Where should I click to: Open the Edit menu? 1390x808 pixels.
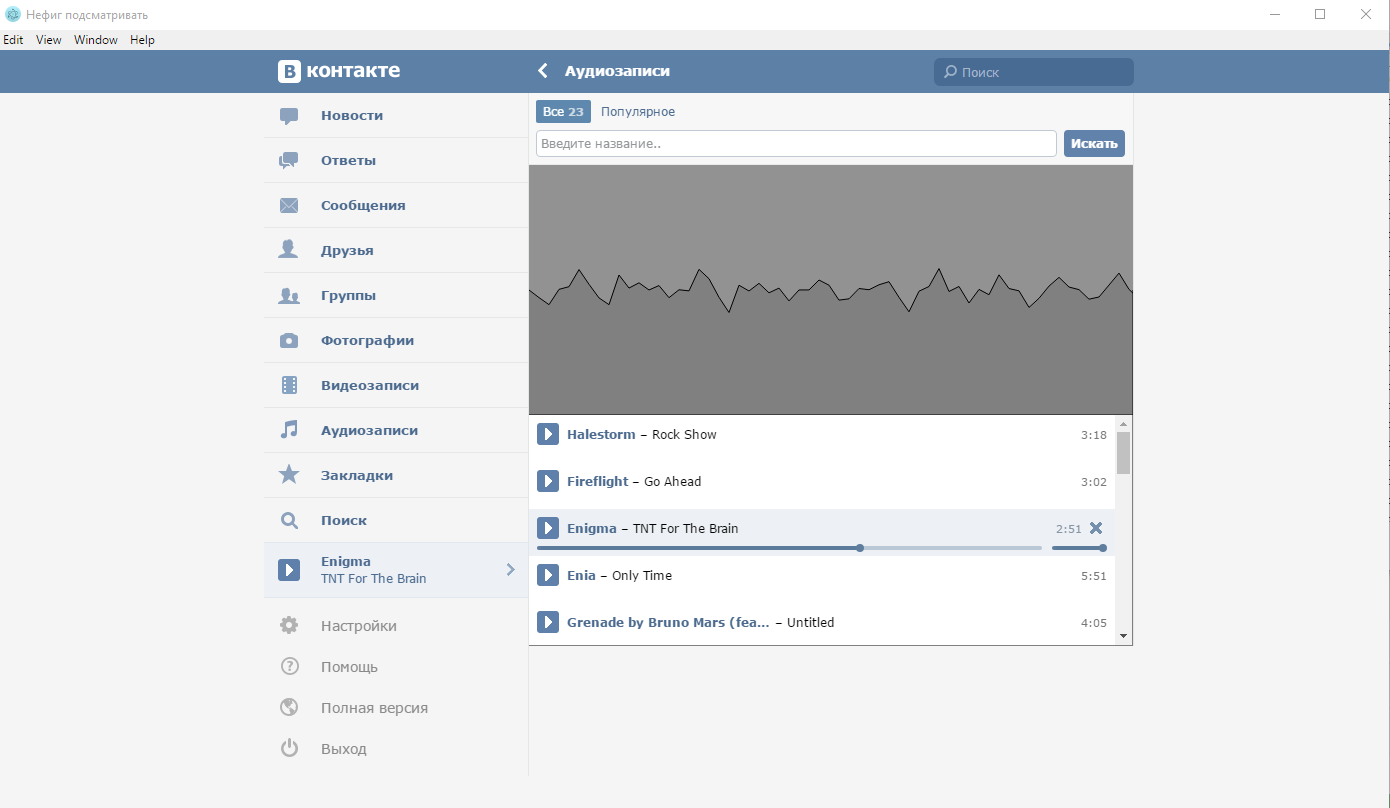pos(13,40)
